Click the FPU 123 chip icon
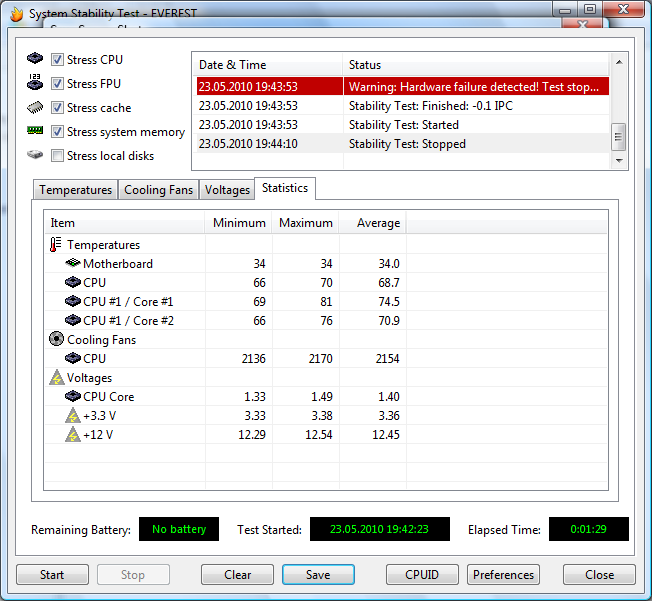 coord(35,82)
